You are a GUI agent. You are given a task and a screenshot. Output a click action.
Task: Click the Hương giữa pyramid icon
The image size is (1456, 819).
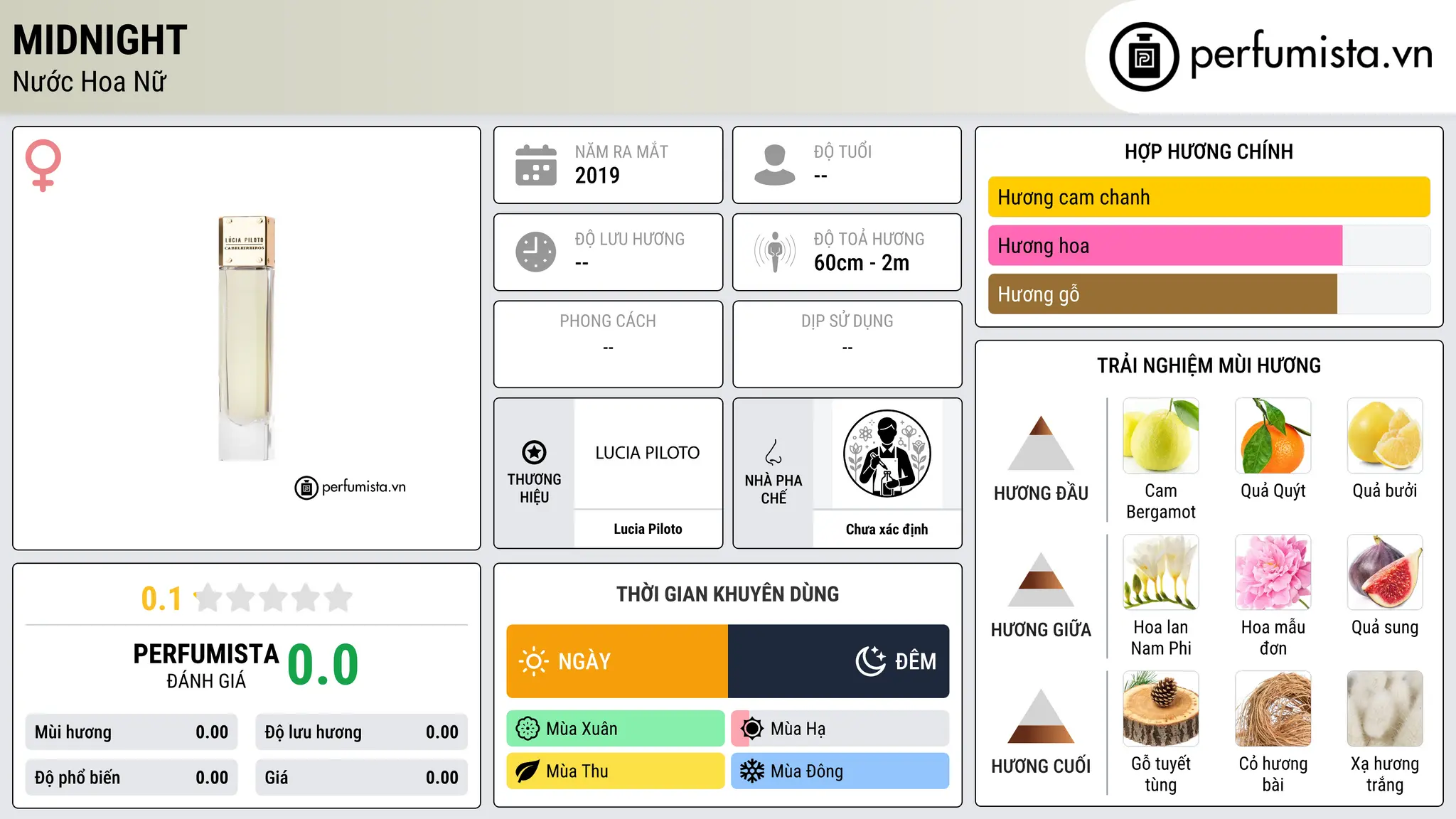pos(1041,579)
